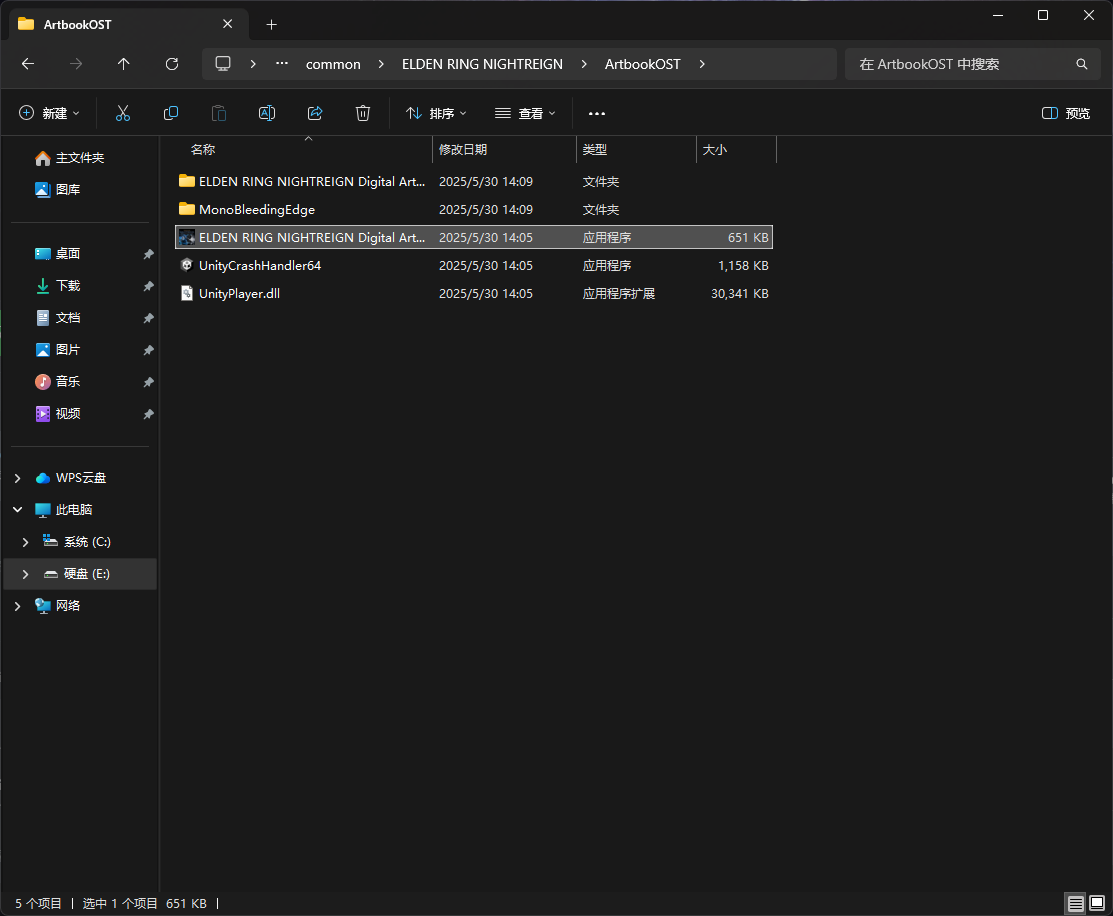Expand chevron after common in address bar
The width and height of the screenshot is (1113, 916).
click(381, 64)
